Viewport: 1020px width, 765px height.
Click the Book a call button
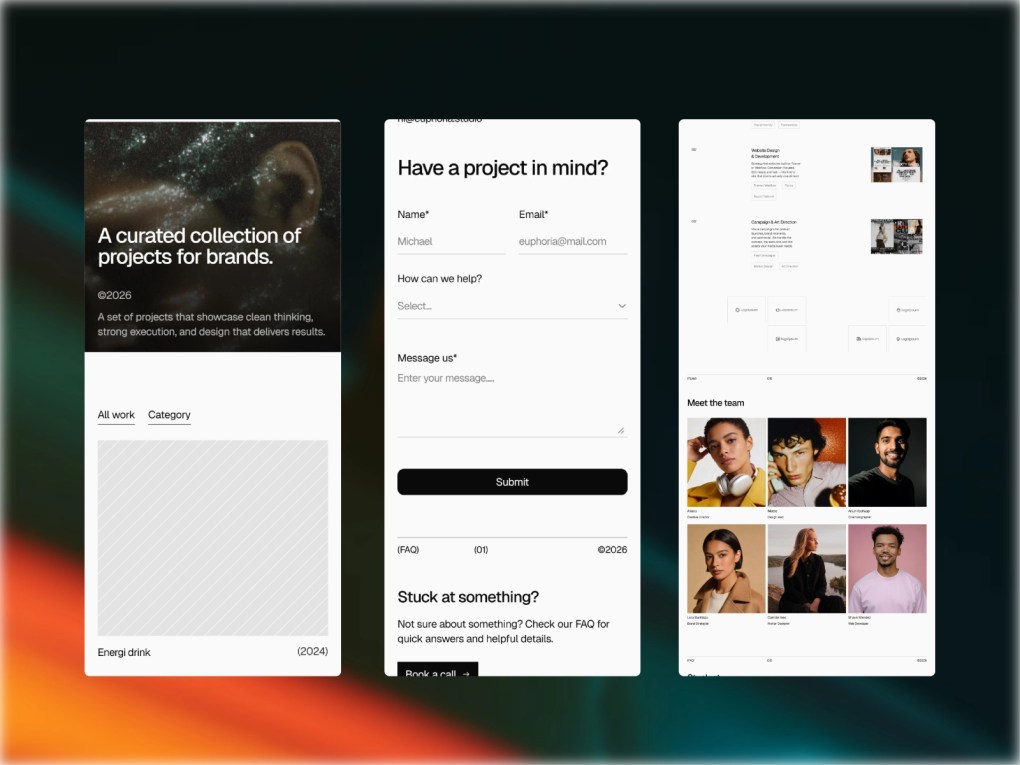[x=437, y=670]
